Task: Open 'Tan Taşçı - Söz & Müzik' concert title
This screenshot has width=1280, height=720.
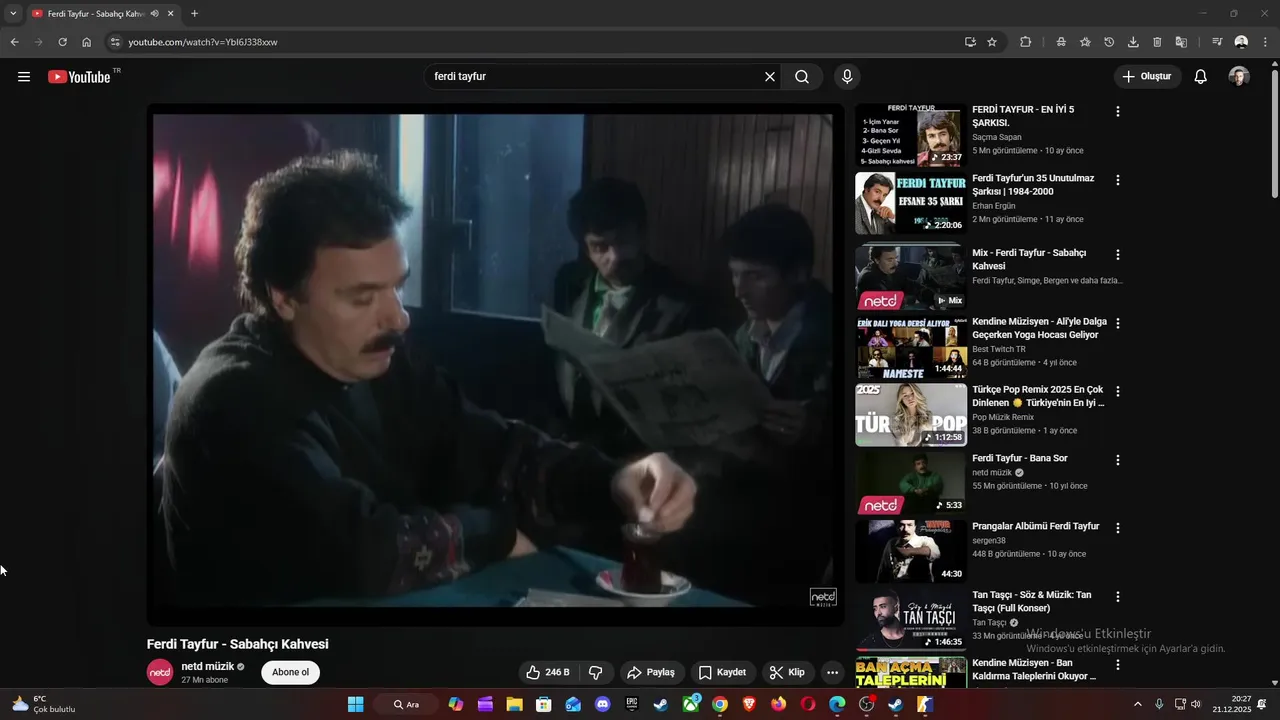Action: pos(1032,601)
